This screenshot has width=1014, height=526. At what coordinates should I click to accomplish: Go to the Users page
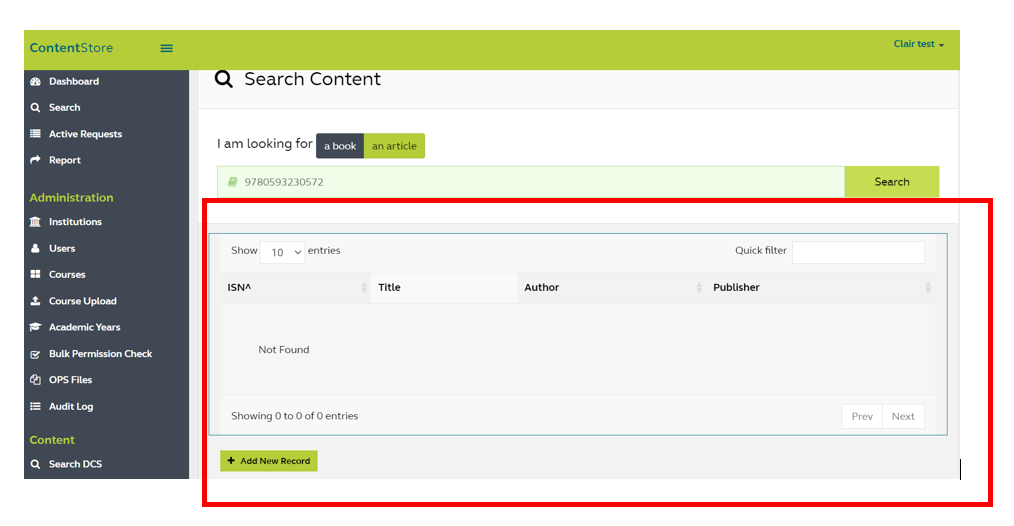[61, 248]
